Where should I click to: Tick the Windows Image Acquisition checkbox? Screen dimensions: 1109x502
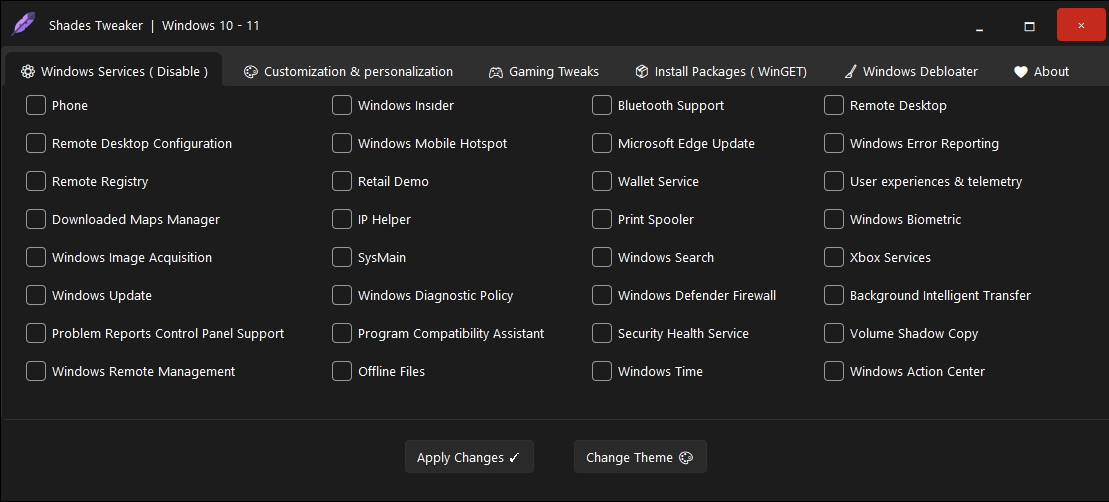[36, 257]
